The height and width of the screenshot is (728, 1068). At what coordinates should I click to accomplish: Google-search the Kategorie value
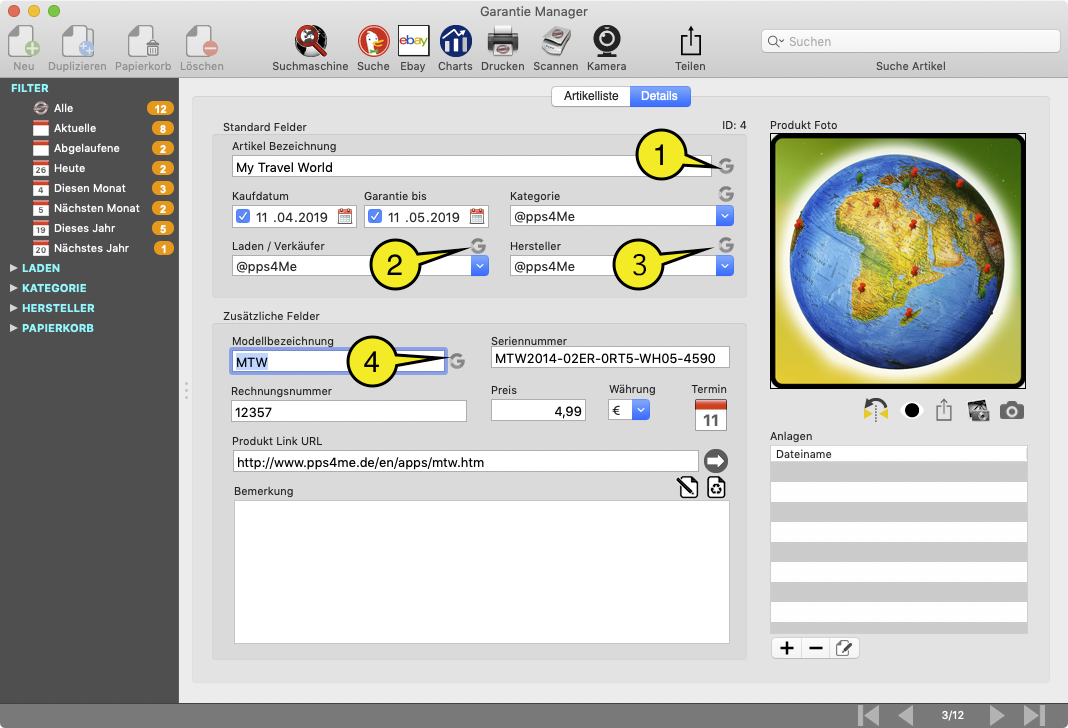726,194
